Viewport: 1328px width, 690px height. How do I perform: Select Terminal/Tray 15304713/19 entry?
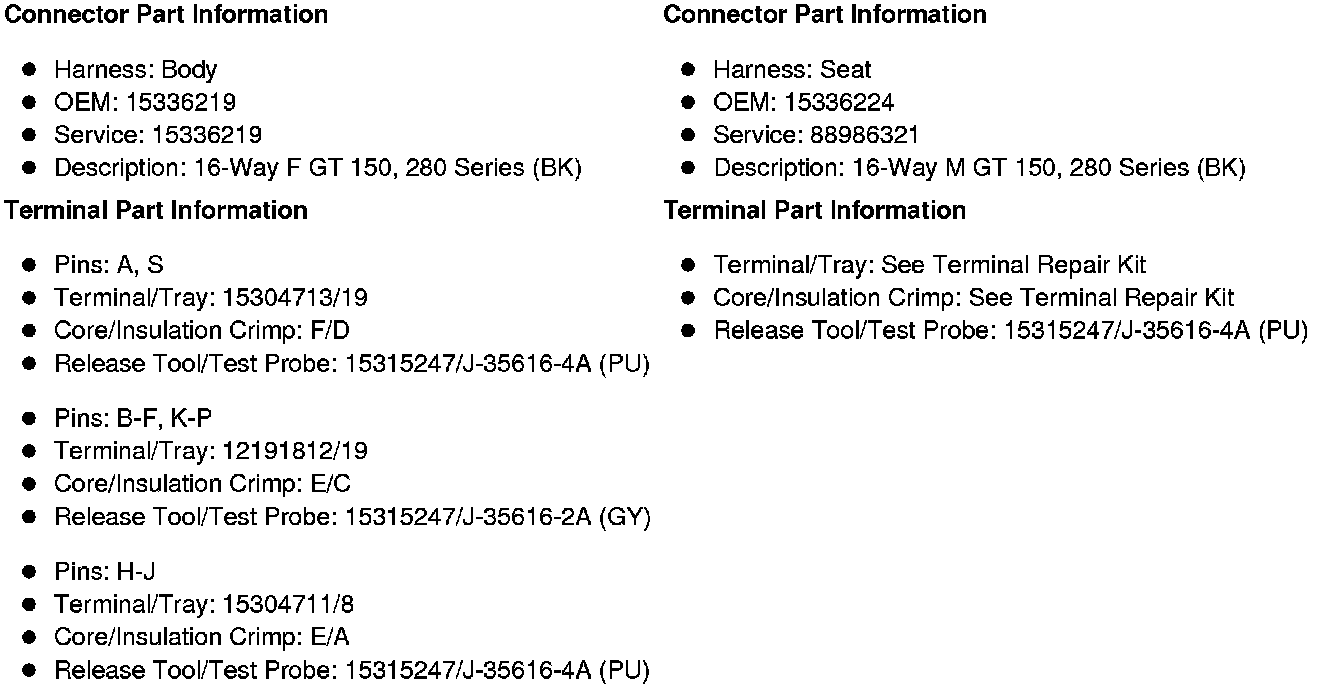[211, 298]
